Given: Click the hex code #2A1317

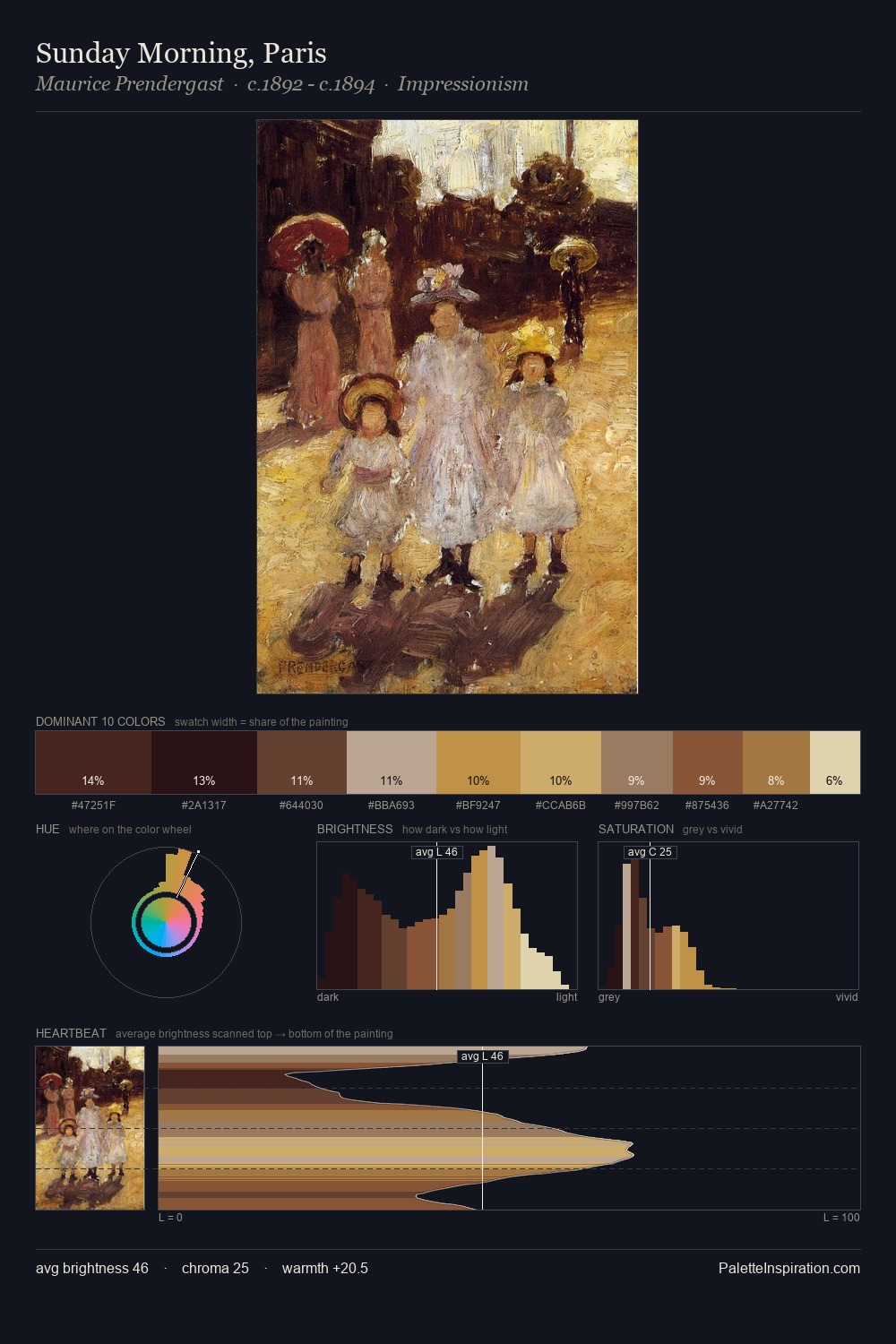Looking at the screenshot, I should click(x=204, y=806).
